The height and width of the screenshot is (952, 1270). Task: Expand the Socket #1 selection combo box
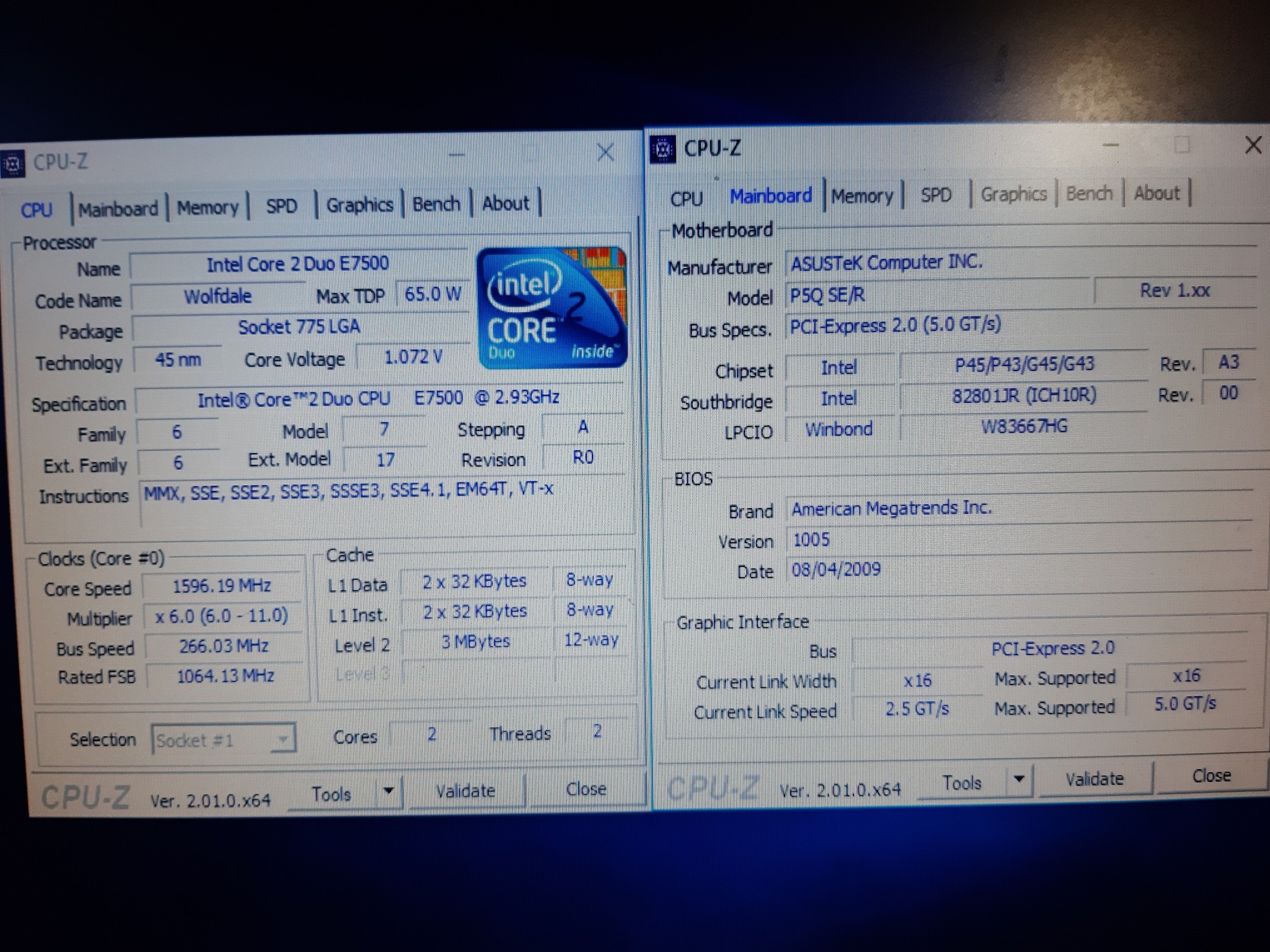point(223,739)
